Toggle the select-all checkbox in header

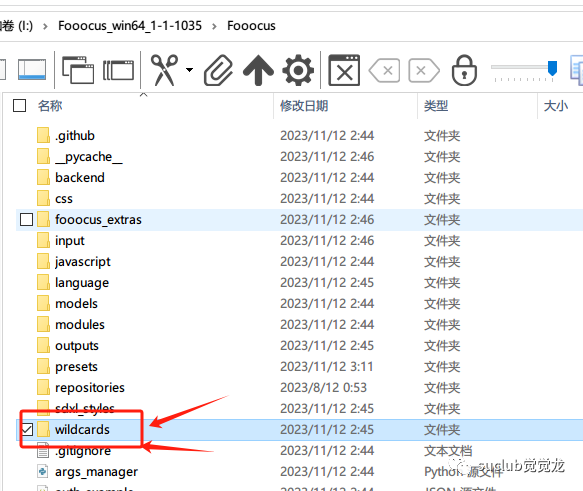coord(19,106)
